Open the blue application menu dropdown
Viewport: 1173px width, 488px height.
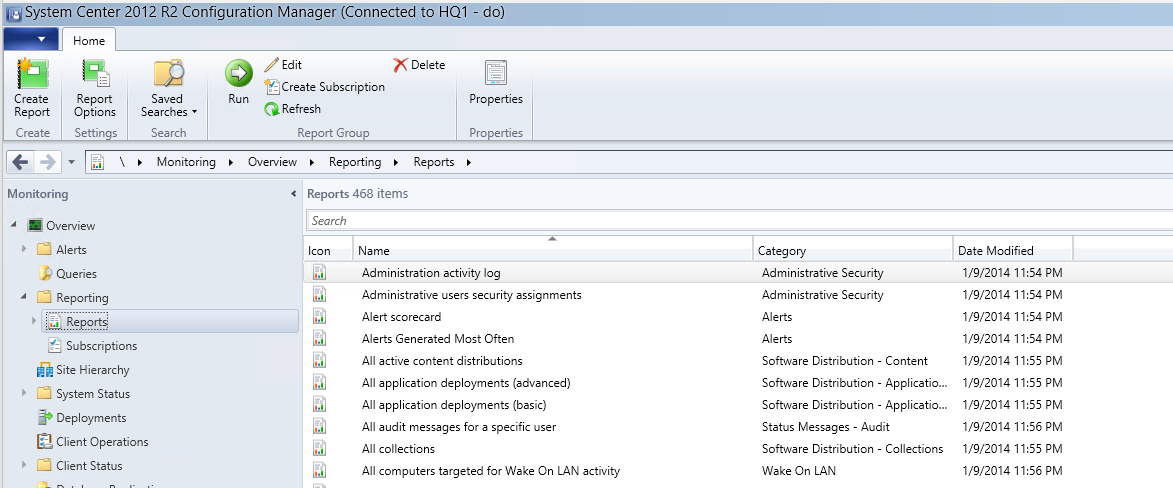click(31, 39)
